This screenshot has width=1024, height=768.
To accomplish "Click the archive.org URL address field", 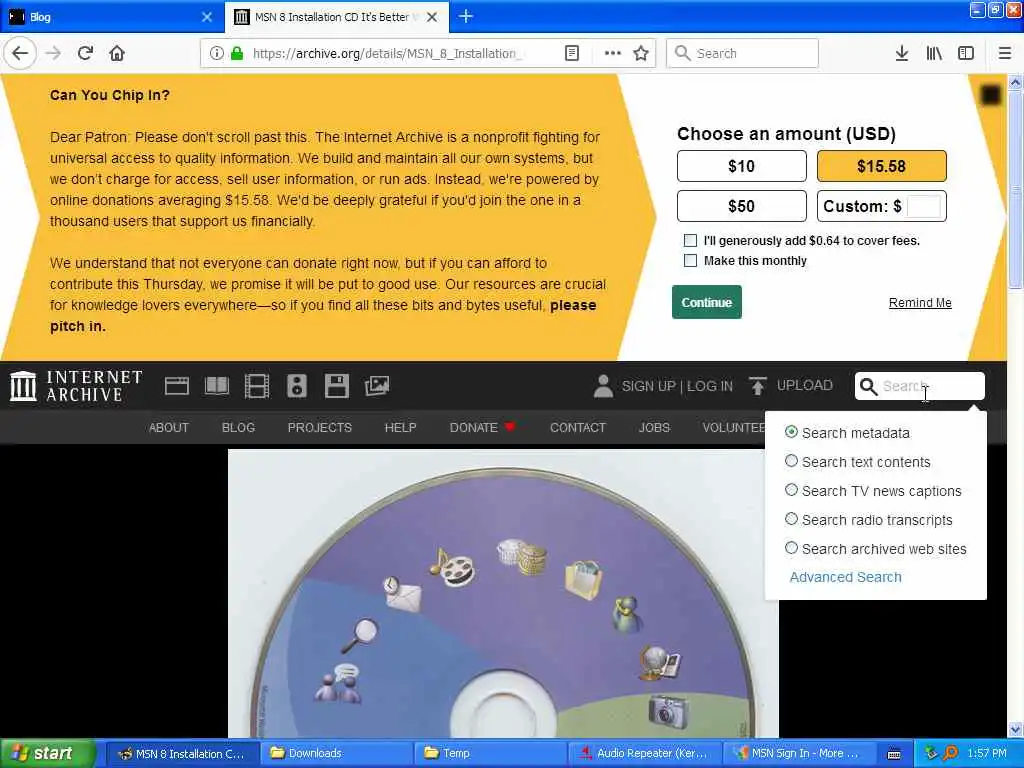I will (389, 54).
